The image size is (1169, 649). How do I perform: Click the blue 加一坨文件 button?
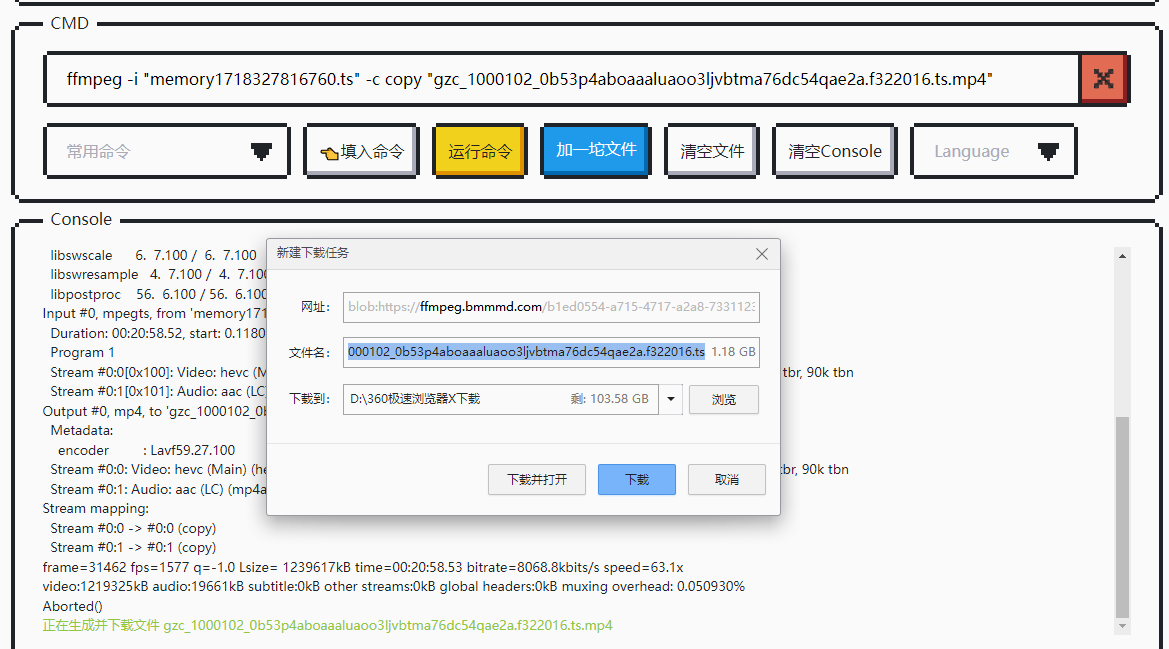pos(596,149)
